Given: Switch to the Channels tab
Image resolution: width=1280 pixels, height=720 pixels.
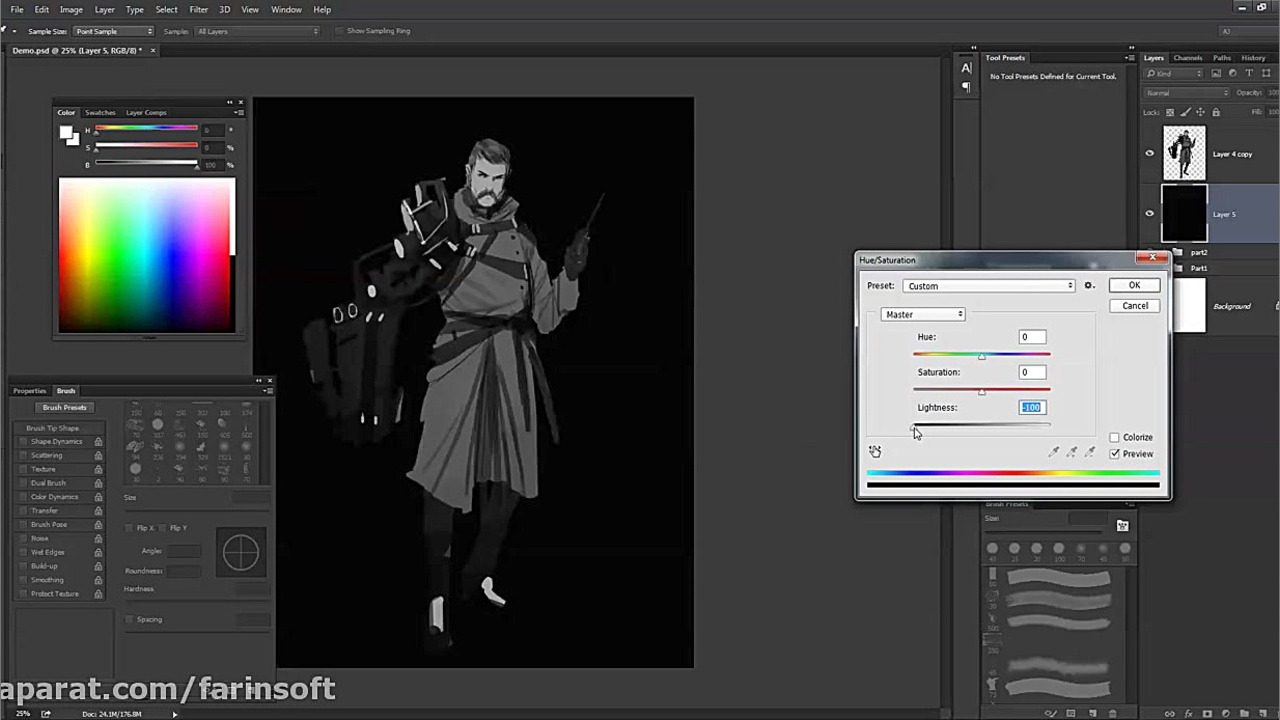Looking at the screenshot, I should coord(1188,58).
